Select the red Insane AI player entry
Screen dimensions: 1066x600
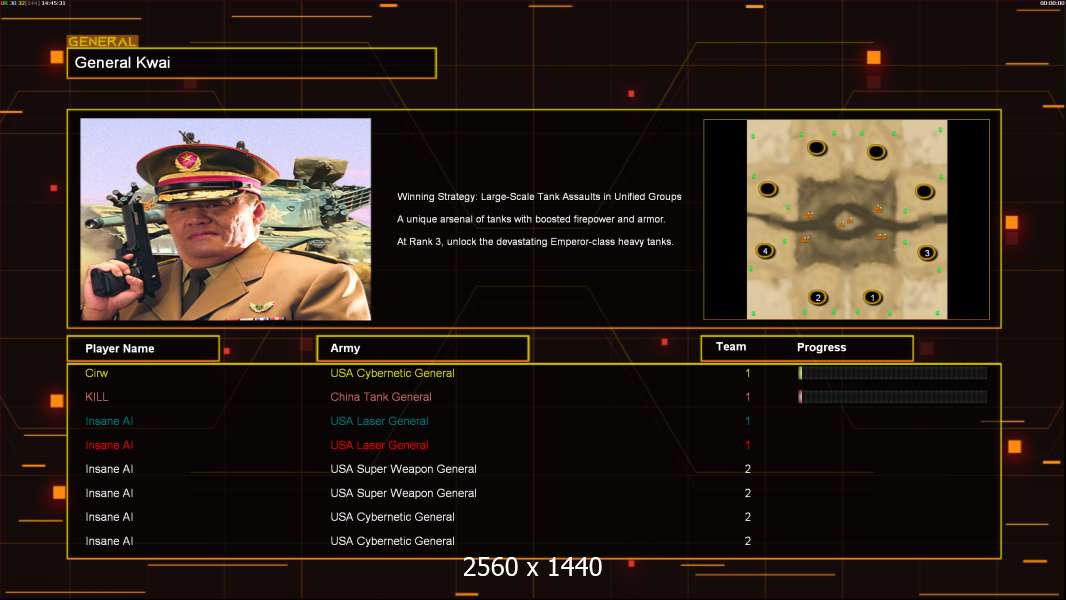click(109, 445)
